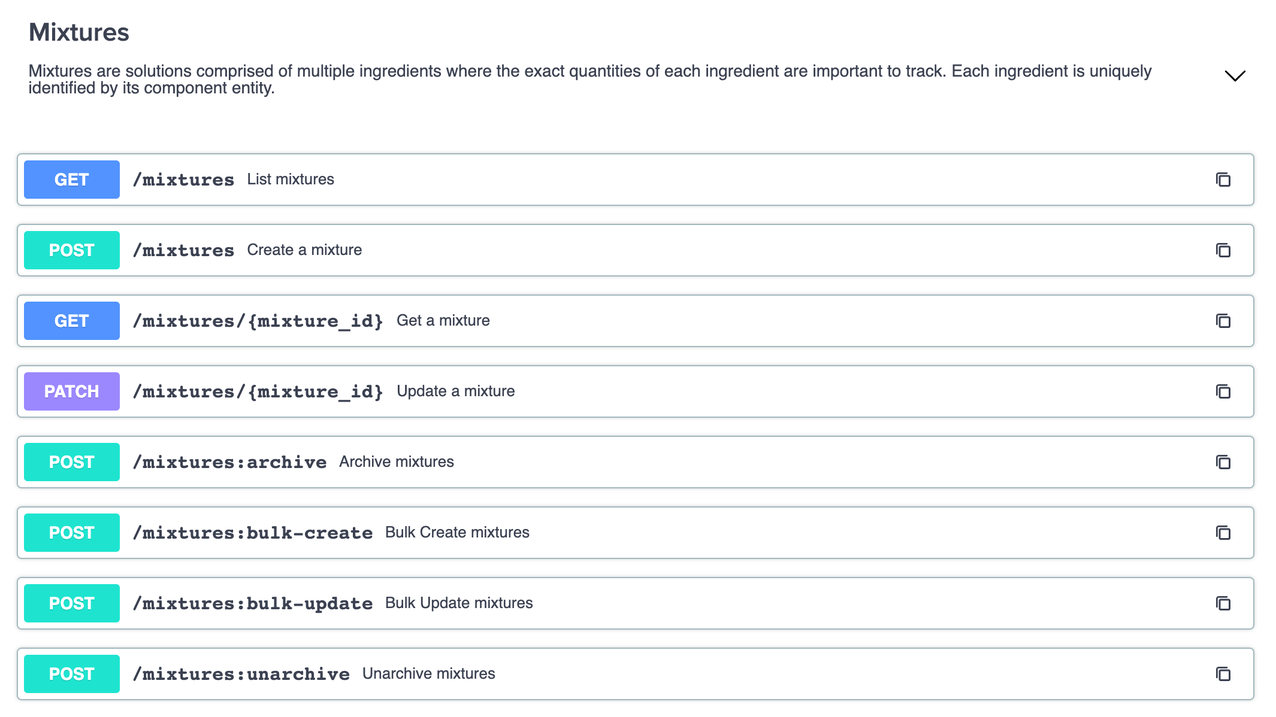The width and height of the screenshot is (1276, 717).
Task: Click the POST badge on Create a mixture
Action: [71, 250]
